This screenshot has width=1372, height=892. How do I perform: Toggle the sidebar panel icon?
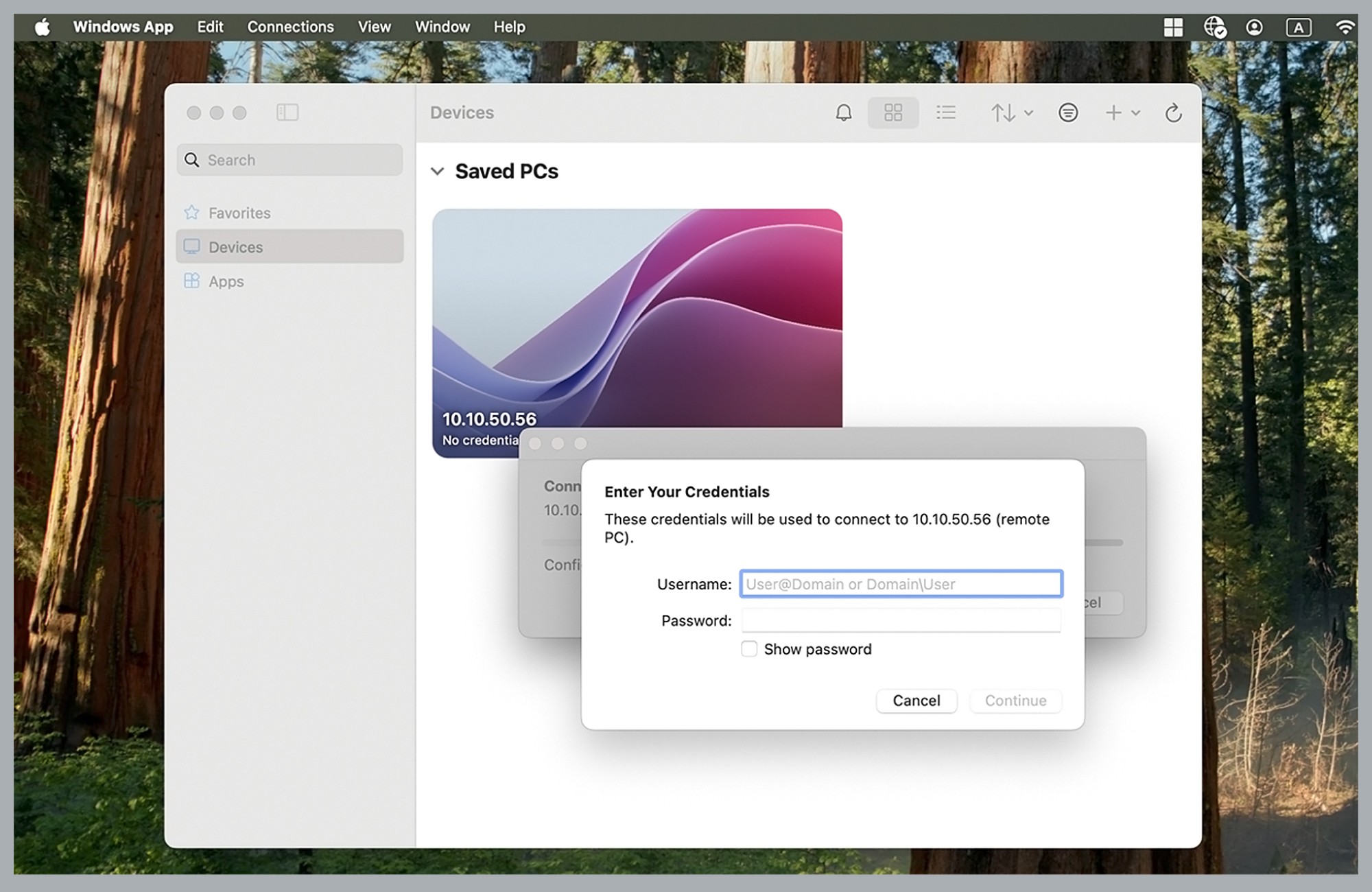coord(287,113)
